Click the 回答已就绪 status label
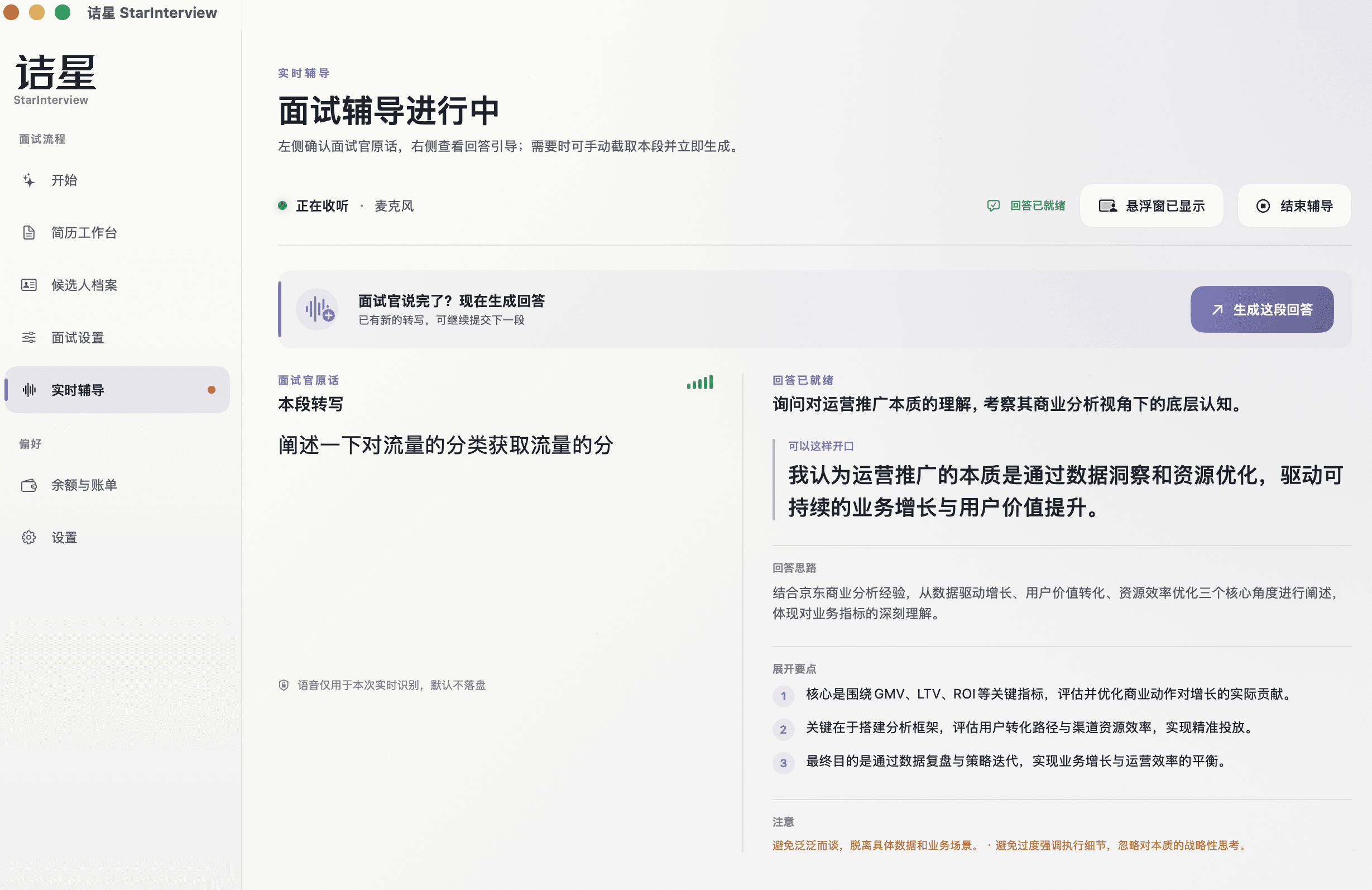 (1038, 205)
